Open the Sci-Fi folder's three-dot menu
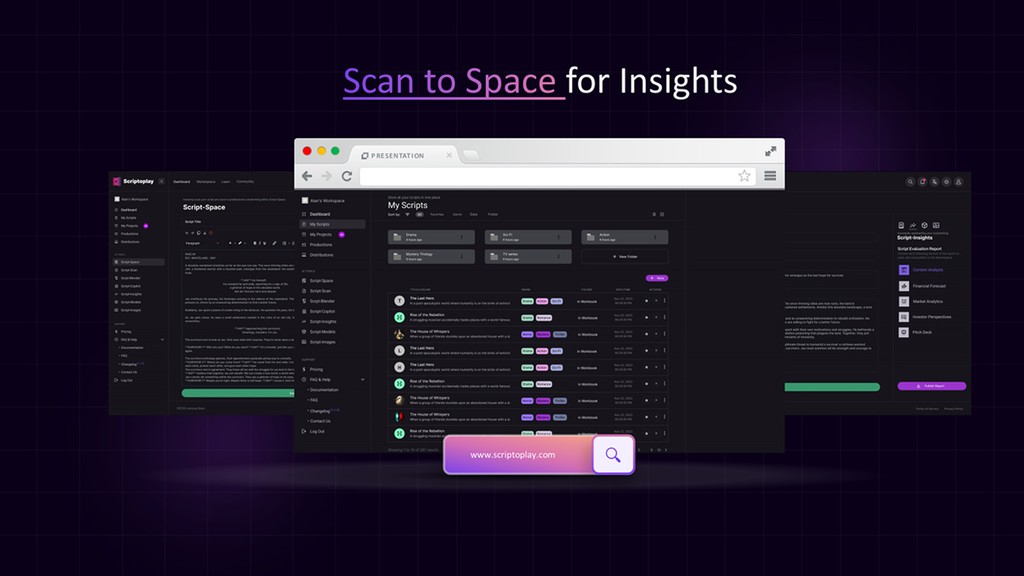 tap(558, 237)
